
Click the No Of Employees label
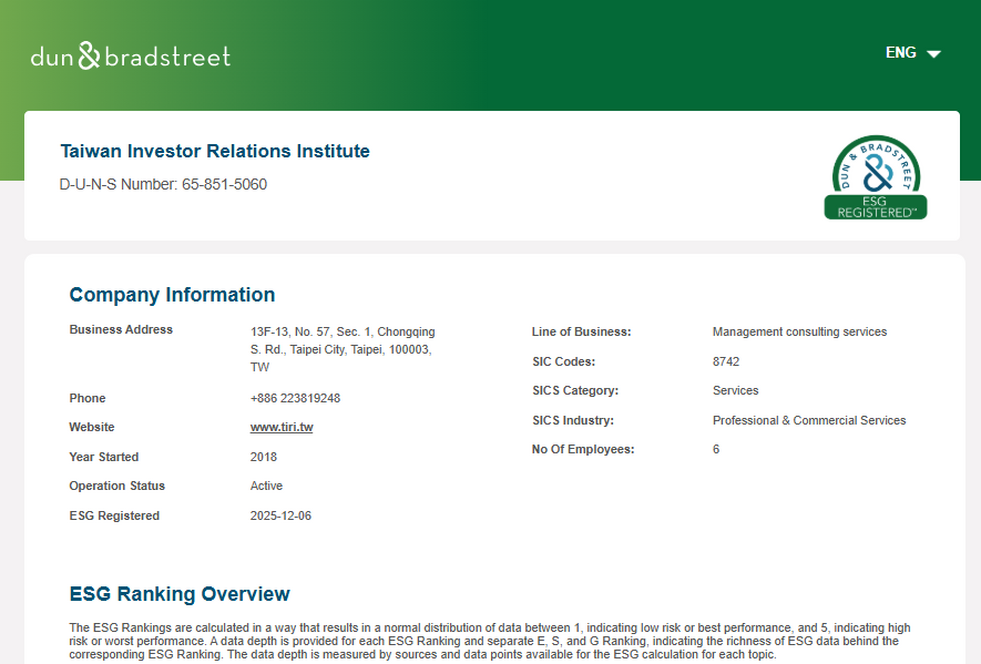(583, 449)
